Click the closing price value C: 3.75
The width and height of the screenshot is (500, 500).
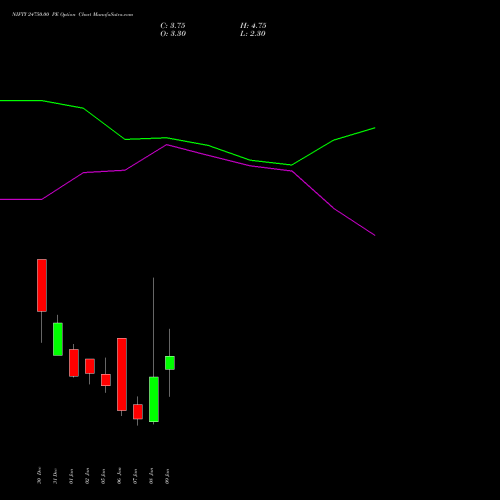pyautogui.click(x=173, y=26)
